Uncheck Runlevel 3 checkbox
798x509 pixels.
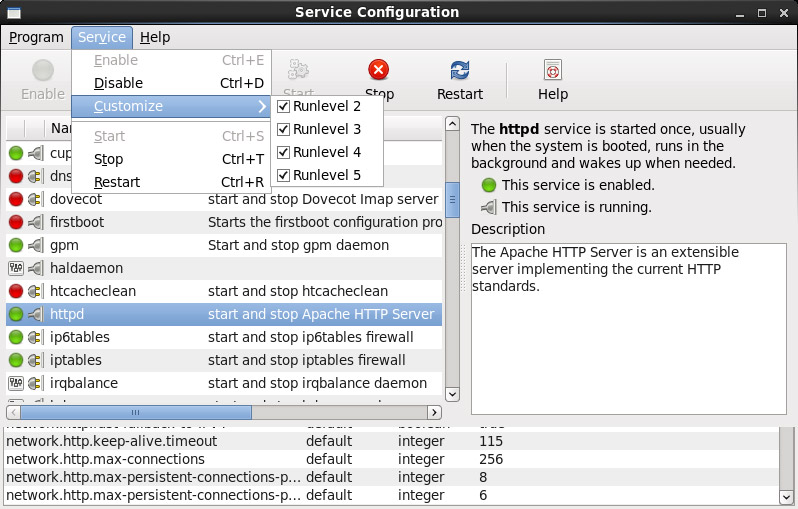point(283,129)
